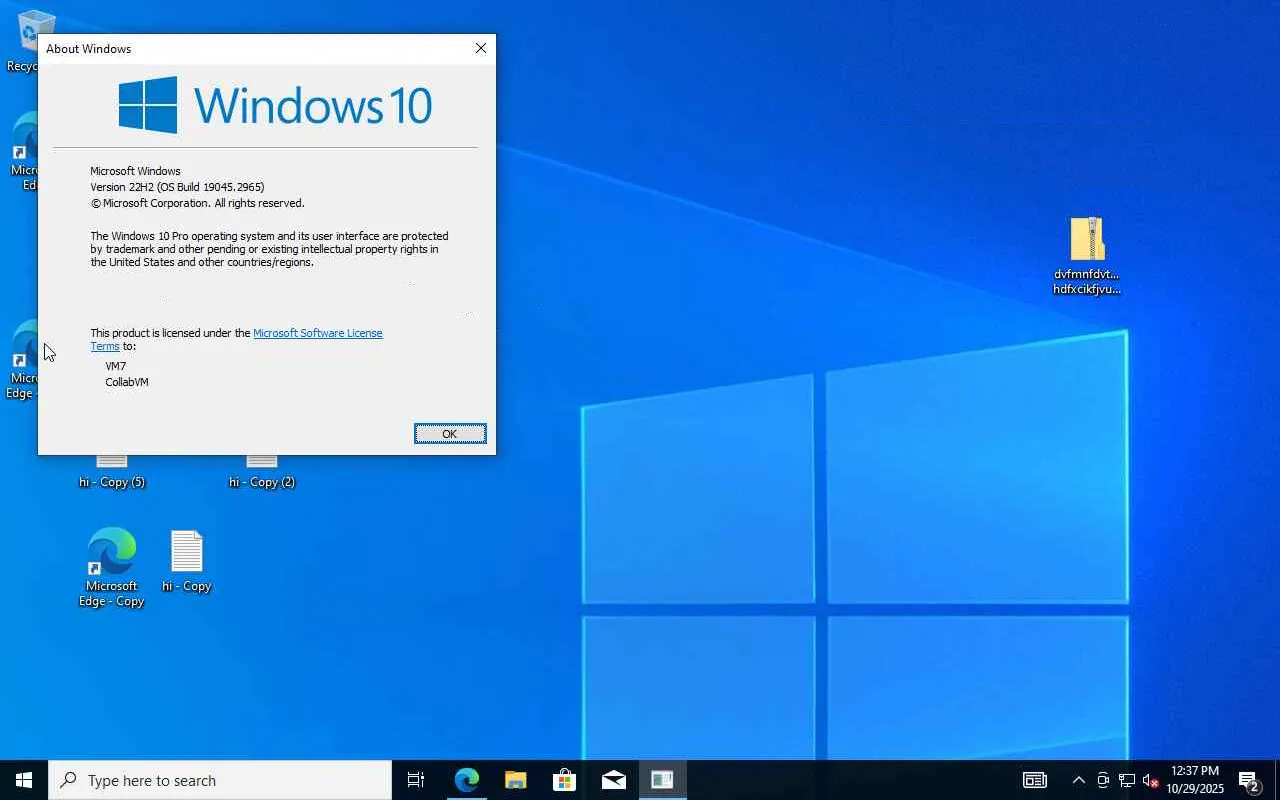Click OK in the About Windows dialog
The image size is (1280, 800).
point(450,433)
